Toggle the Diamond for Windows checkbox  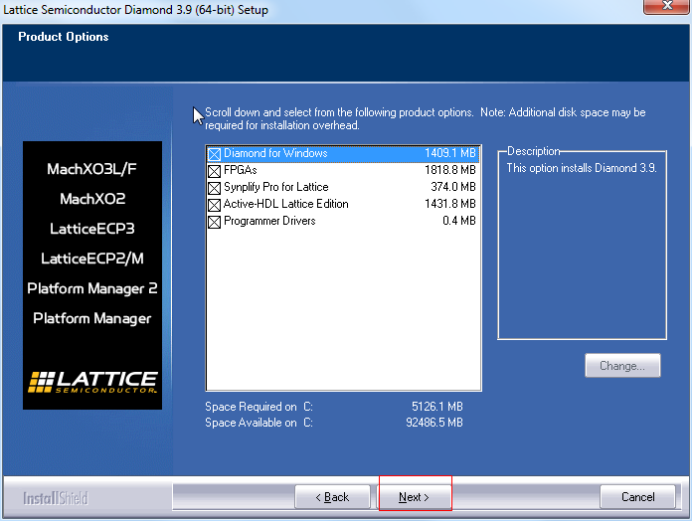coord(214,154)
